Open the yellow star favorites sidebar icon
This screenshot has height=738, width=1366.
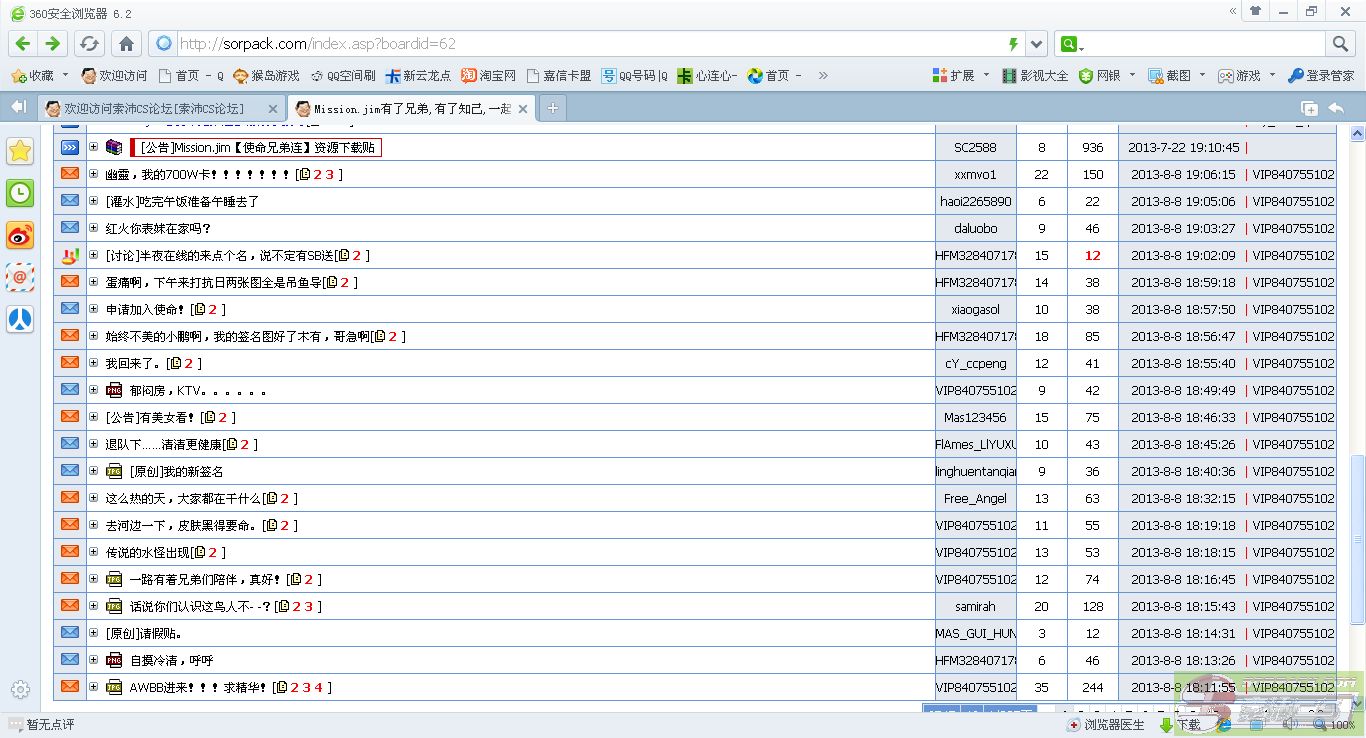(x=20, y=151)
